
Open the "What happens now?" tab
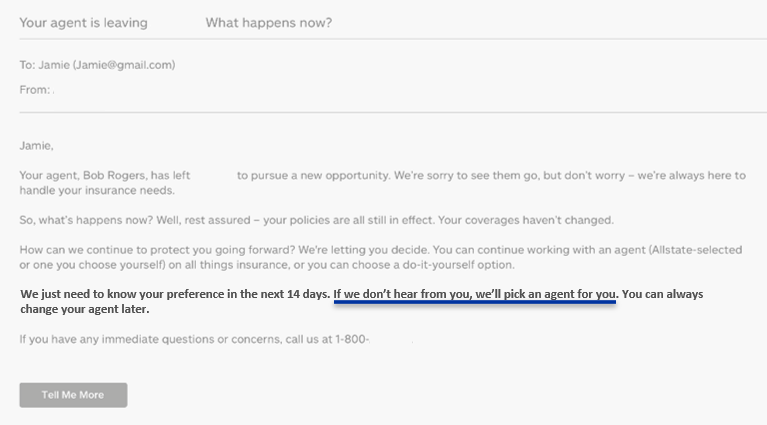coord(269,23)
